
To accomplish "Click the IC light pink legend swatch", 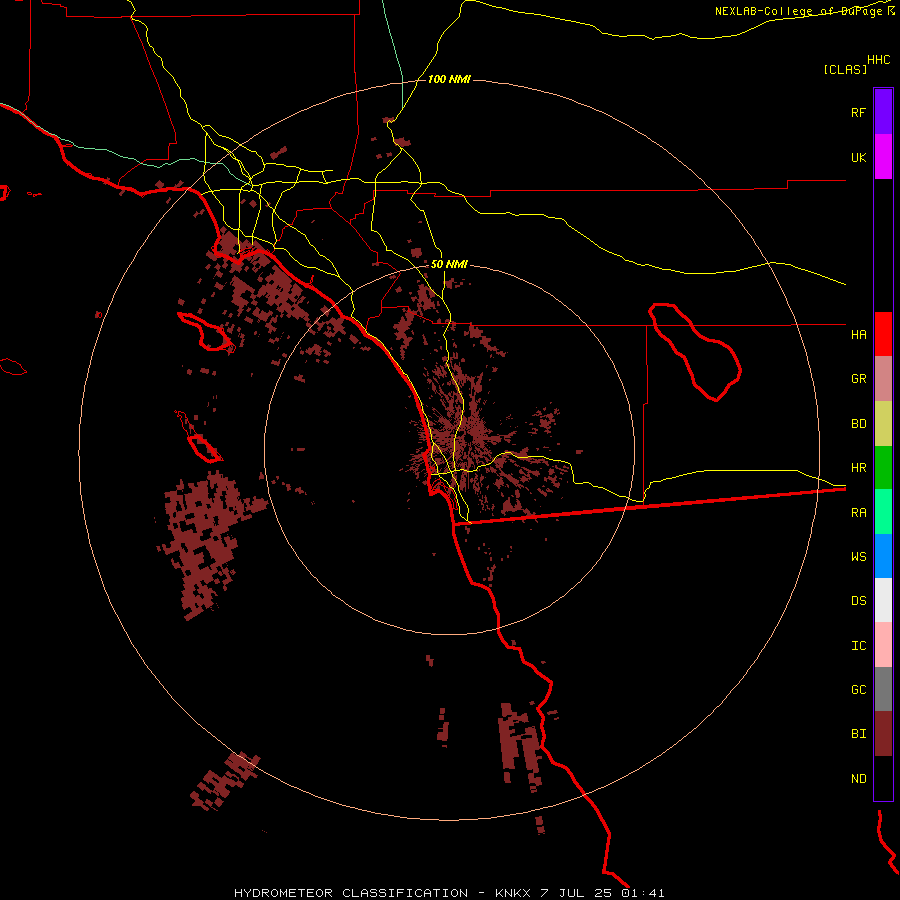I will (883, 645).
